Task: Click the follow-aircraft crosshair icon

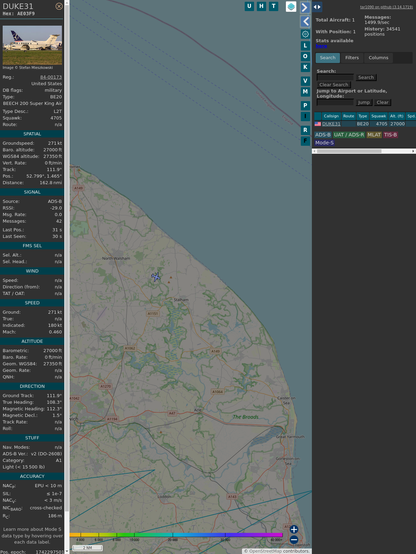Action: point(305,34)
